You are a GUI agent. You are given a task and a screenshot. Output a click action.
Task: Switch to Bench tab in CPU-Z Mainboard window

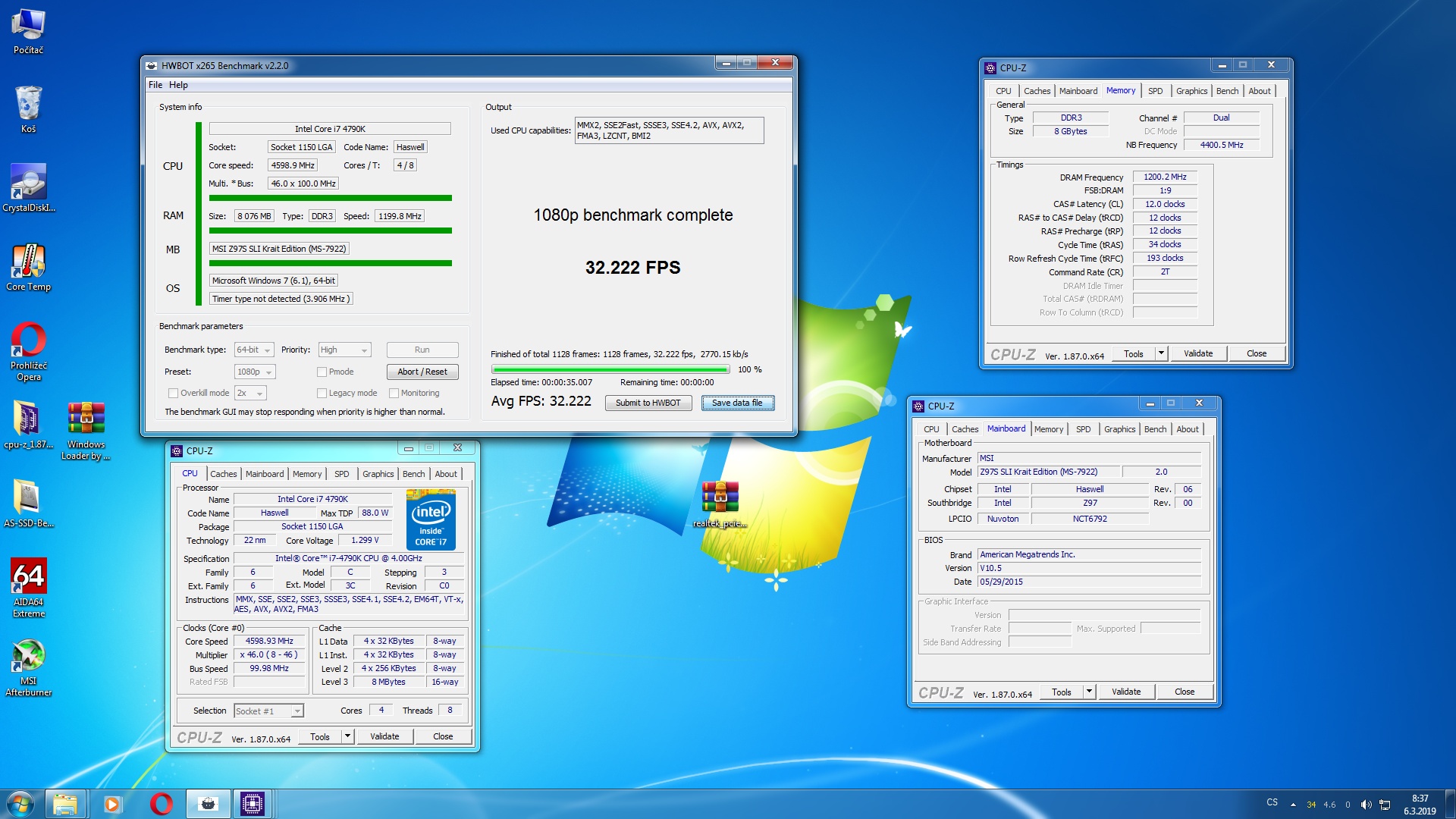(1155, 429)
